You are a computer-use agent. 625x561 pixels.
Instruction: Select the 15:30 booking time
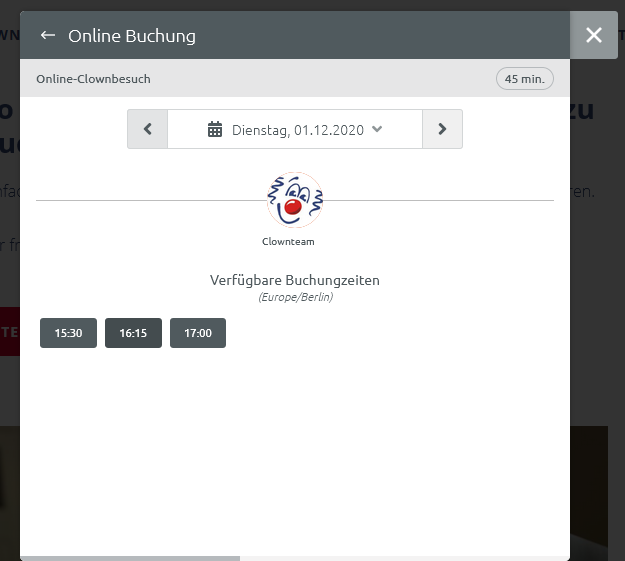69,333
